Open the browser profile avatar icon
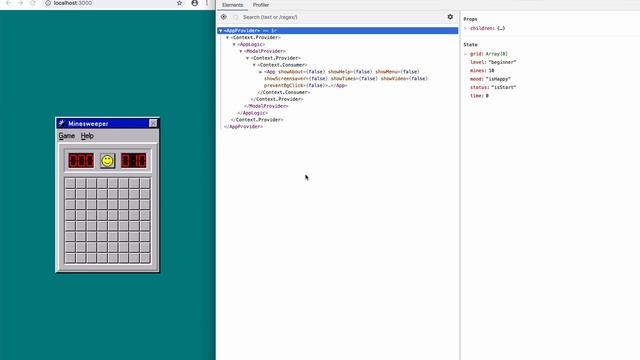The width and height of the screenshot is (640, 360). coord(195,3)
